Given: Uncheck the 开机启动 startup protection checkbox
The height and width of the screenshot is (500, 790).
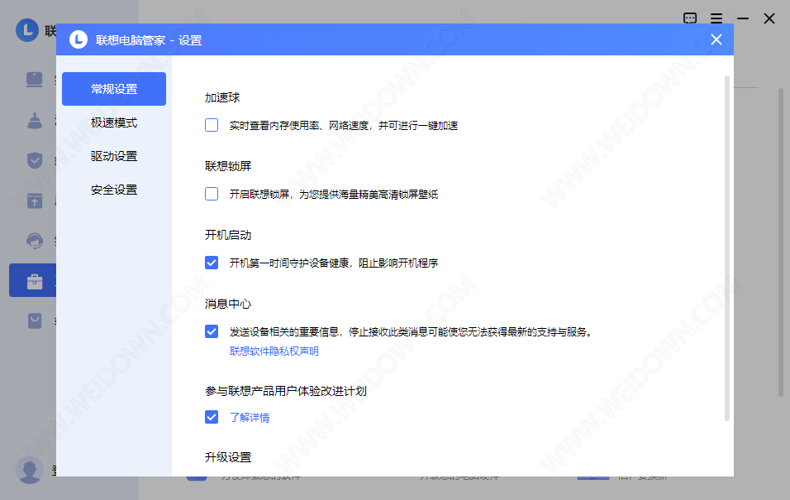Looking at the screenshot, I should click(x=211, y=263).
